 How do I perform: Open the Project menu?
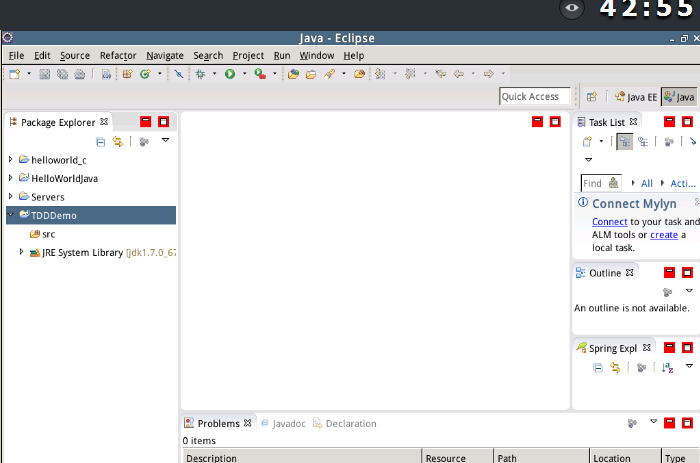point(248,55)
